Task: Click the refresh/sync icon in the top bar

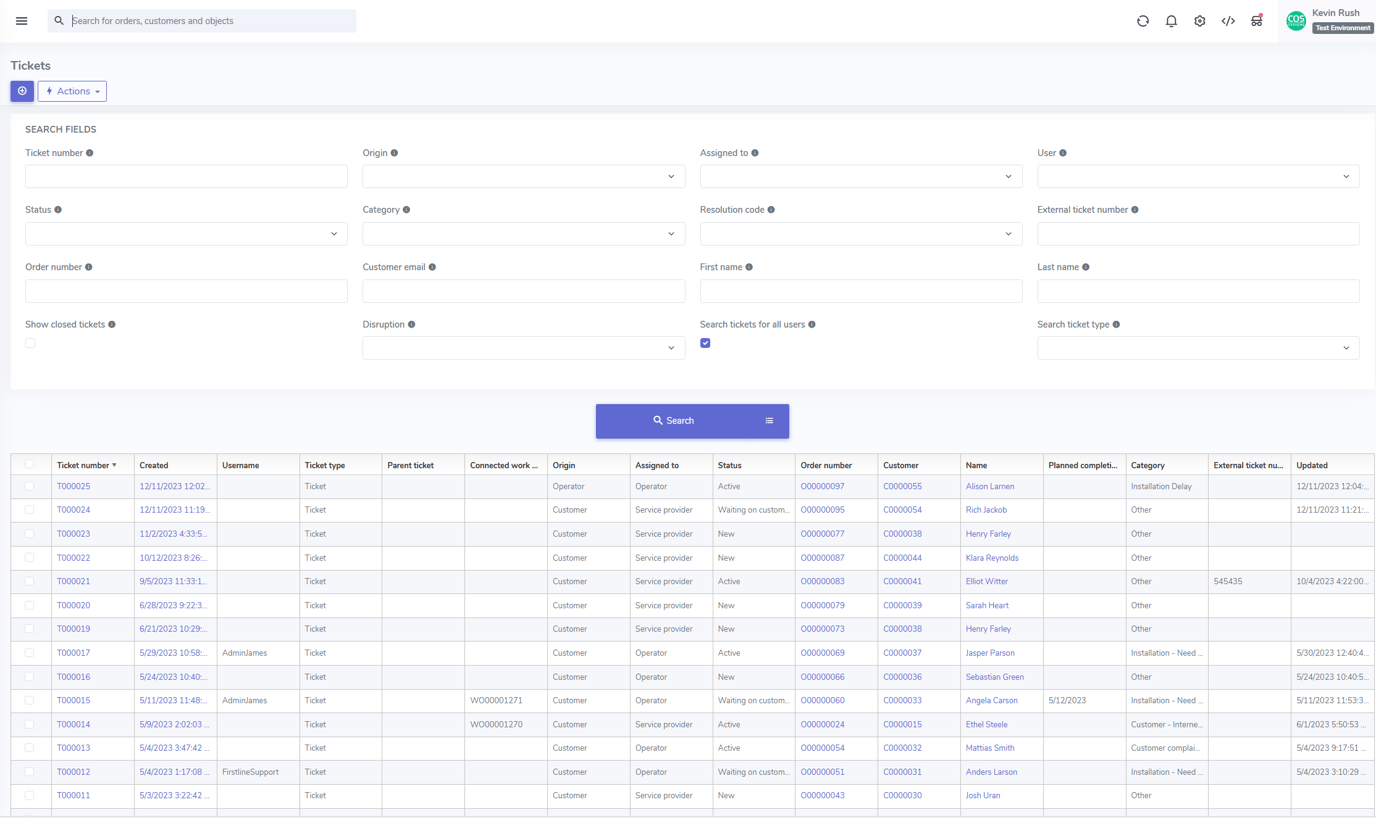Action: tap(1143, 20)
